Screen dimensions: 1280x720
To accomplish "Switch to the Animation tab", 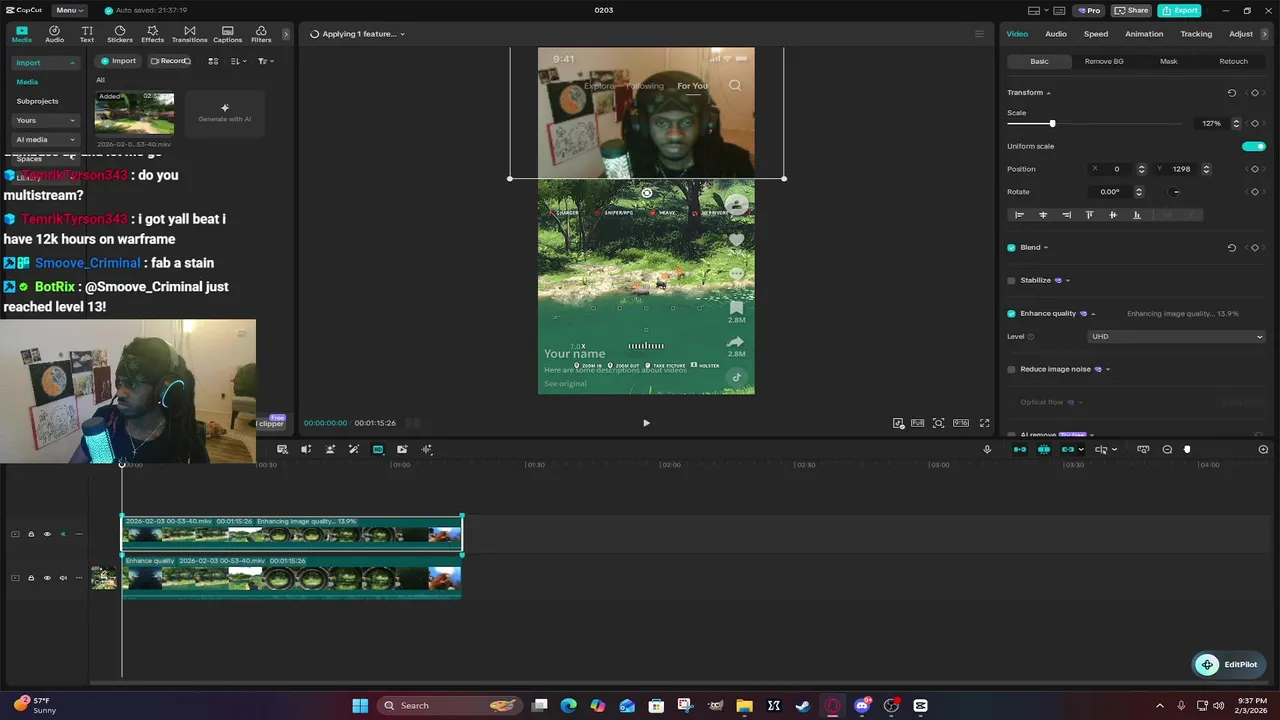I will click(1144, 34).
